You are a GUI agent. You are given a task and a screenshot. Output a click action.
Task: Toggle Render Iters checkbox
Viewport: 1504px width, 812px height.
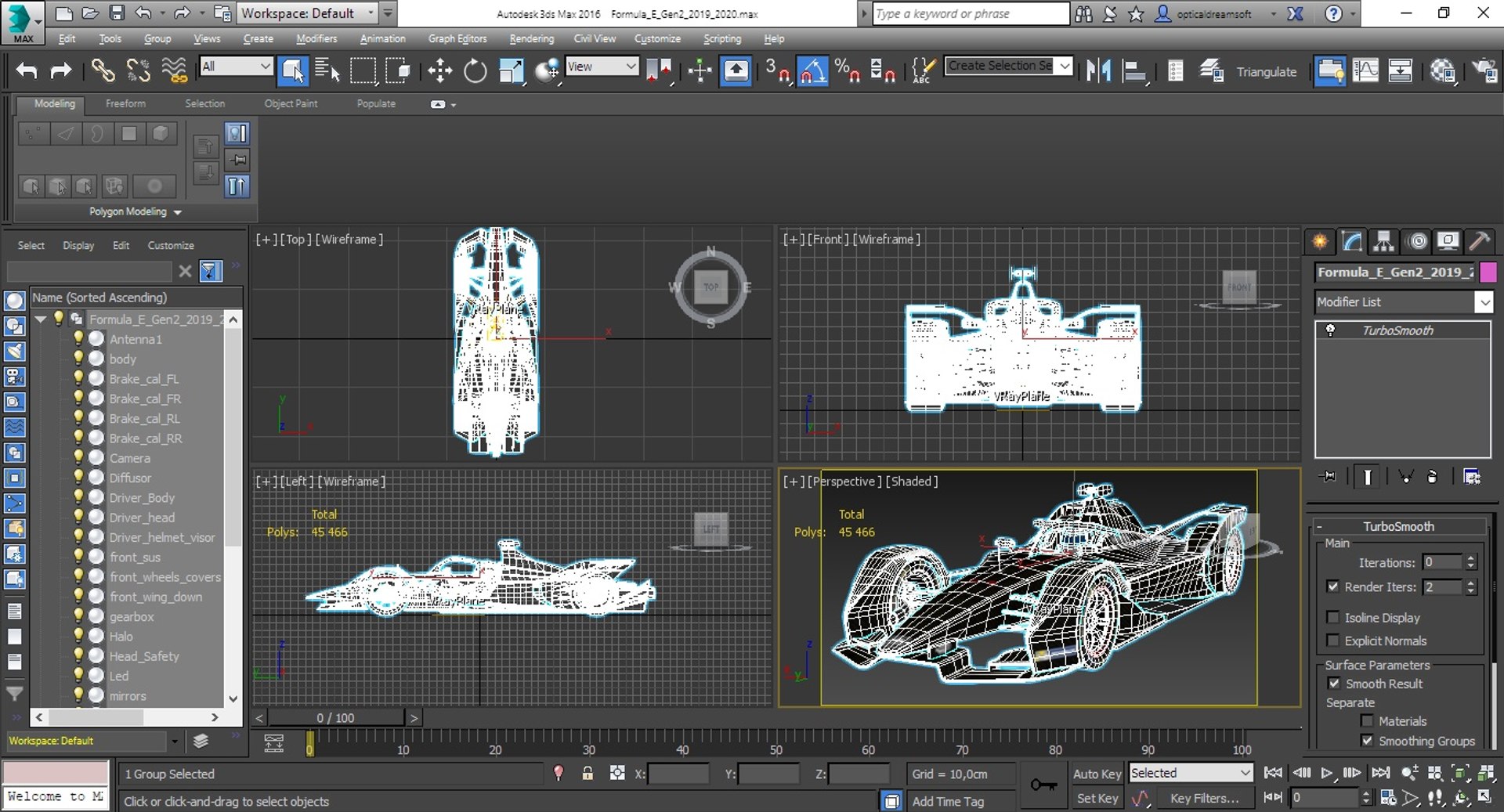(1333, 586)
